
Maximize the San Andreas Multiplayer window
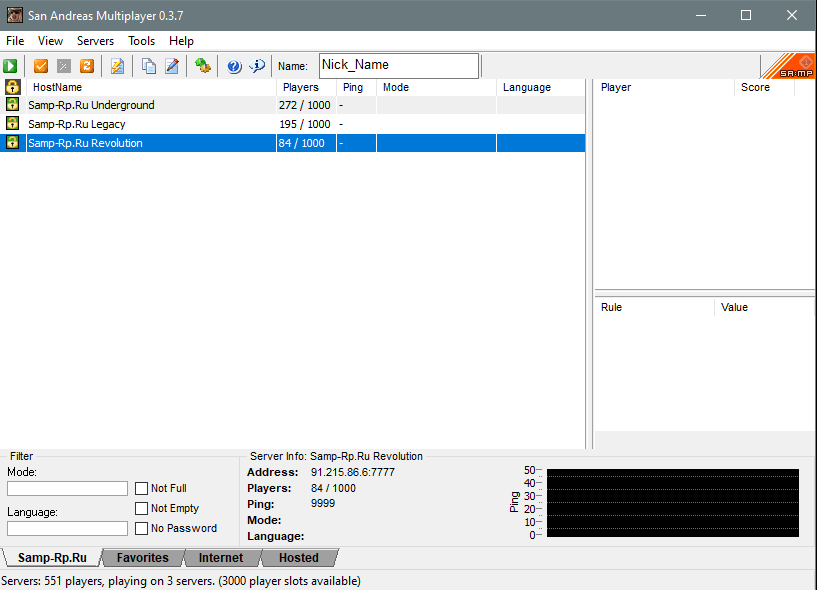[x=746, y=15]
